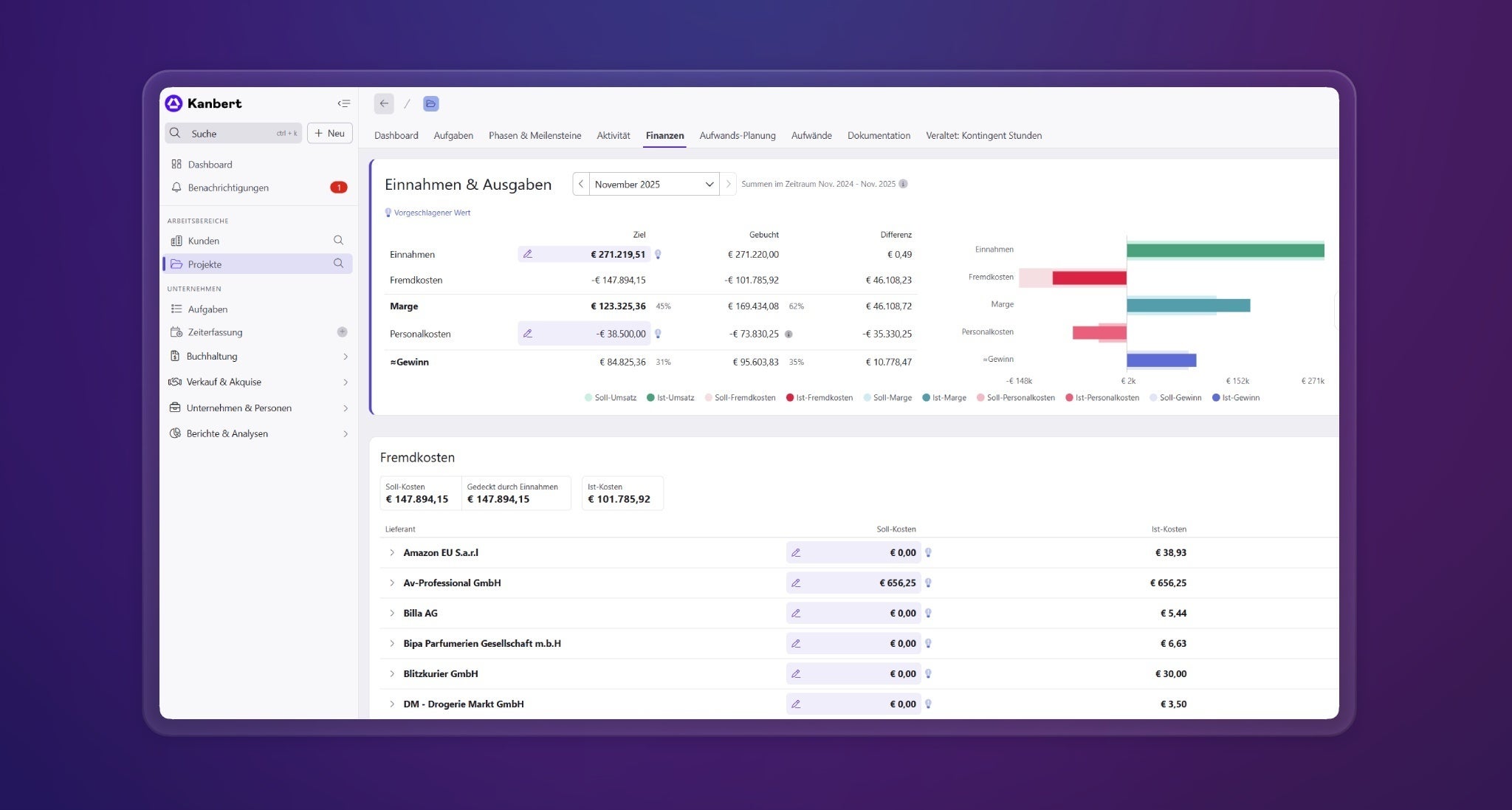1512x810 pixels.
Task: Click the search icon next to Kunden
Action: [338, 241]
